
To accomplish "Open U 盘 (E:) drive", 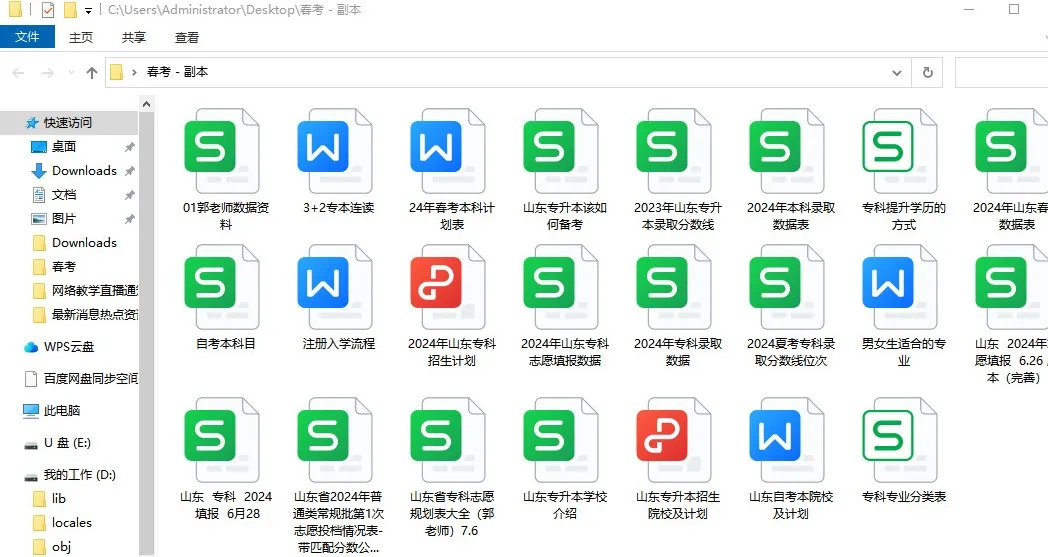I will coord(67,443).
